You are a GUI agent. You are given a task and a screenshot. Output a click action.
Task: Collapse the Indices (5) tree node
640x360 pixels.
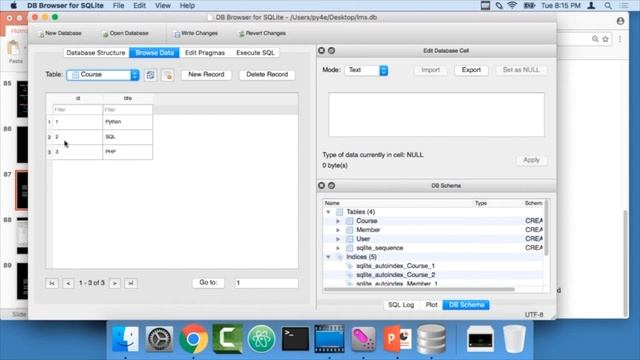pos(328,257)
